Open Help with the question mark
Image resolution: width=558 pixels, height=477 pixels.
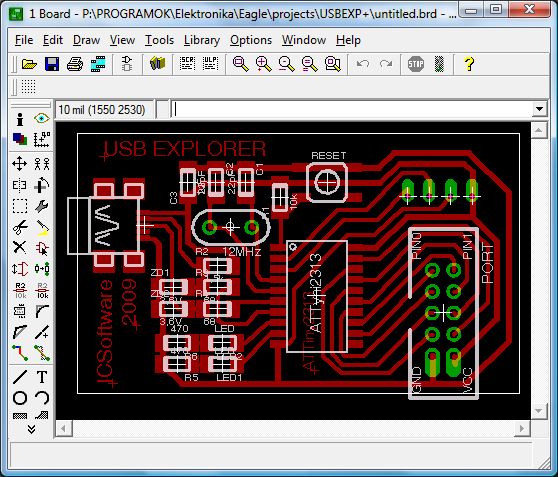pos(469,64)
